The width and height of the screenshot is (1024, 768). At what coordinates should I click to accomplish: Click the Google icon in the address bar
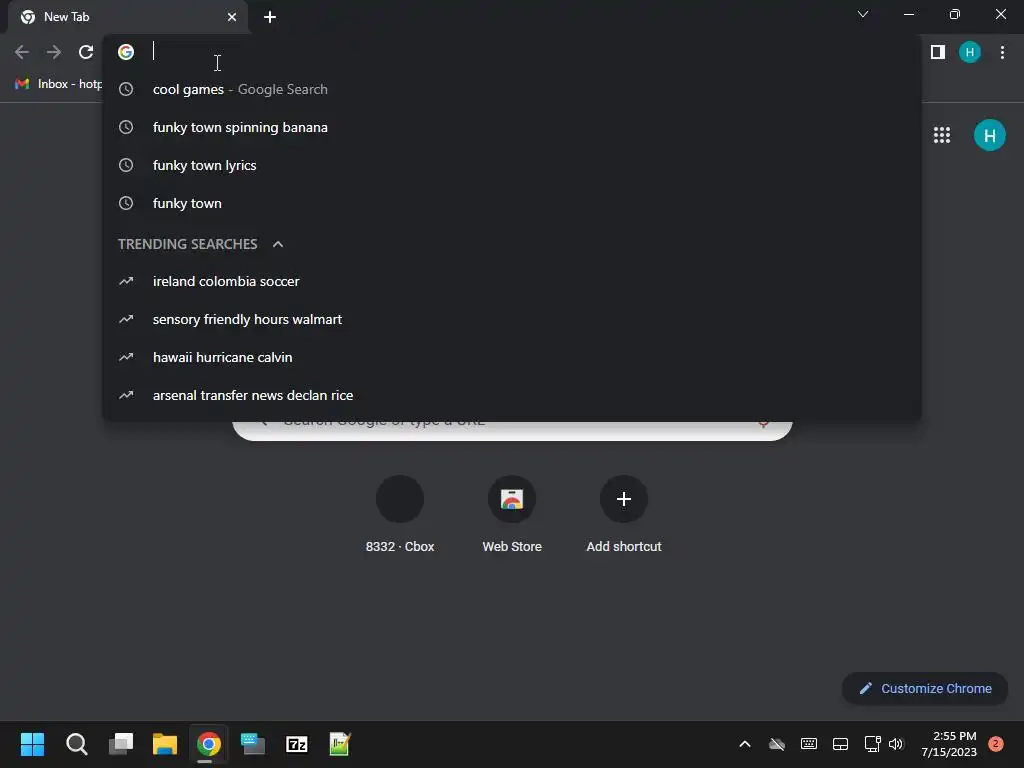click(x=126, y=52)
